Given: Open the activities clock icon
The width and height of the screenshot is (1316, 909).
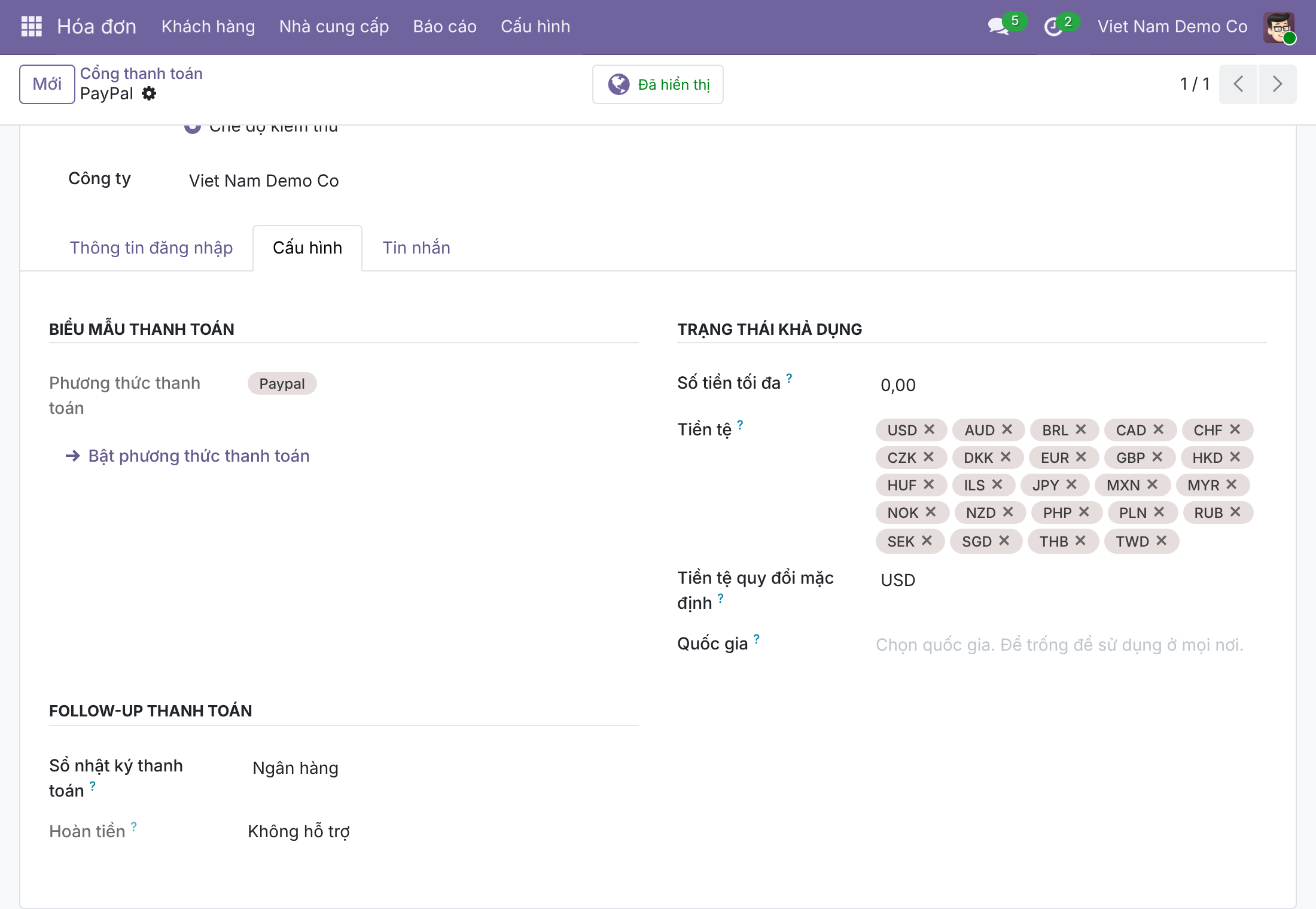Looking at the screenshot, I should tap(1053, 26).
